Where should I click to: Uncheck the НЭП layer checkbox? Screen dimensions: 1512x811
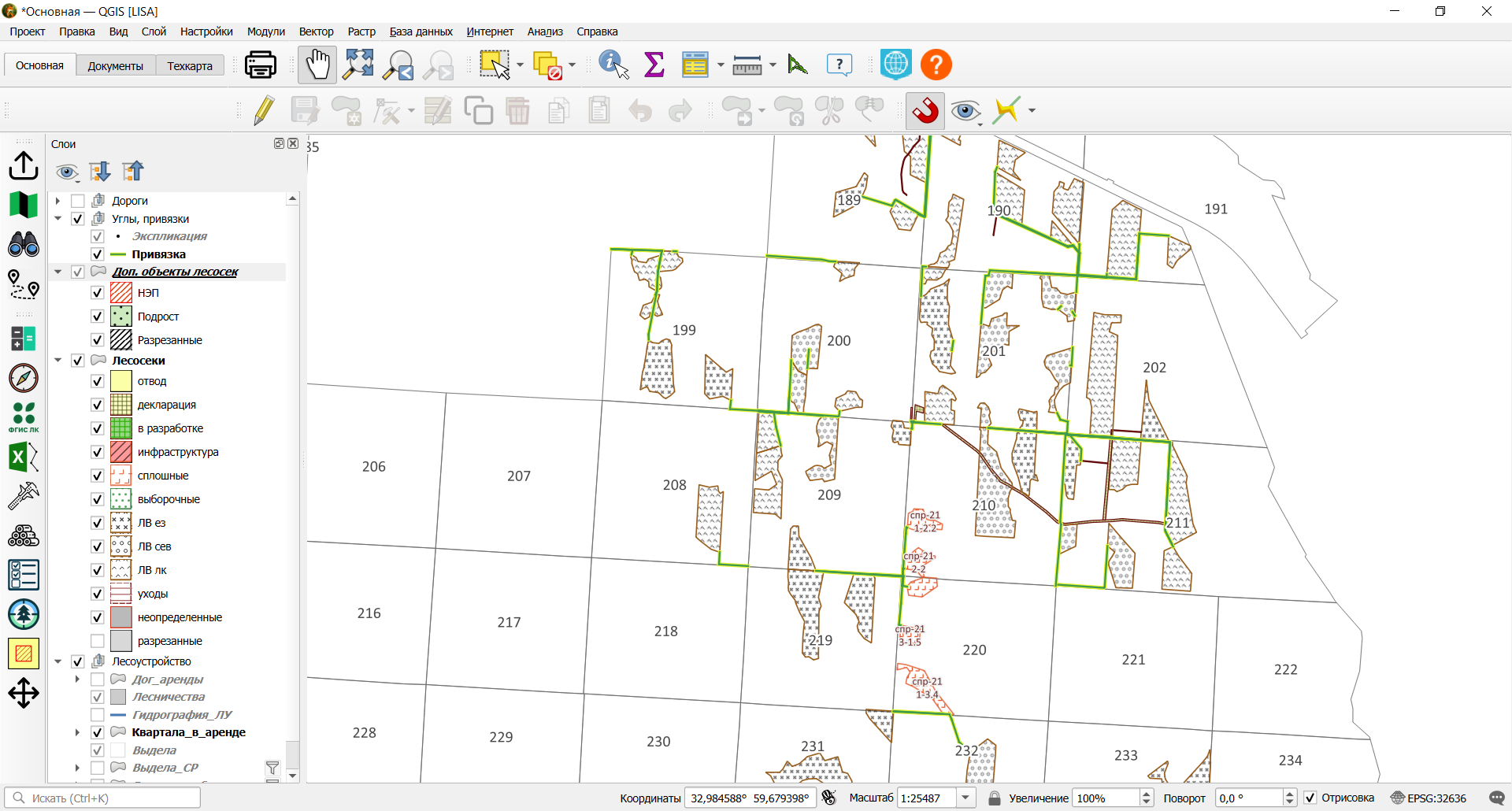tap(98, 293)
